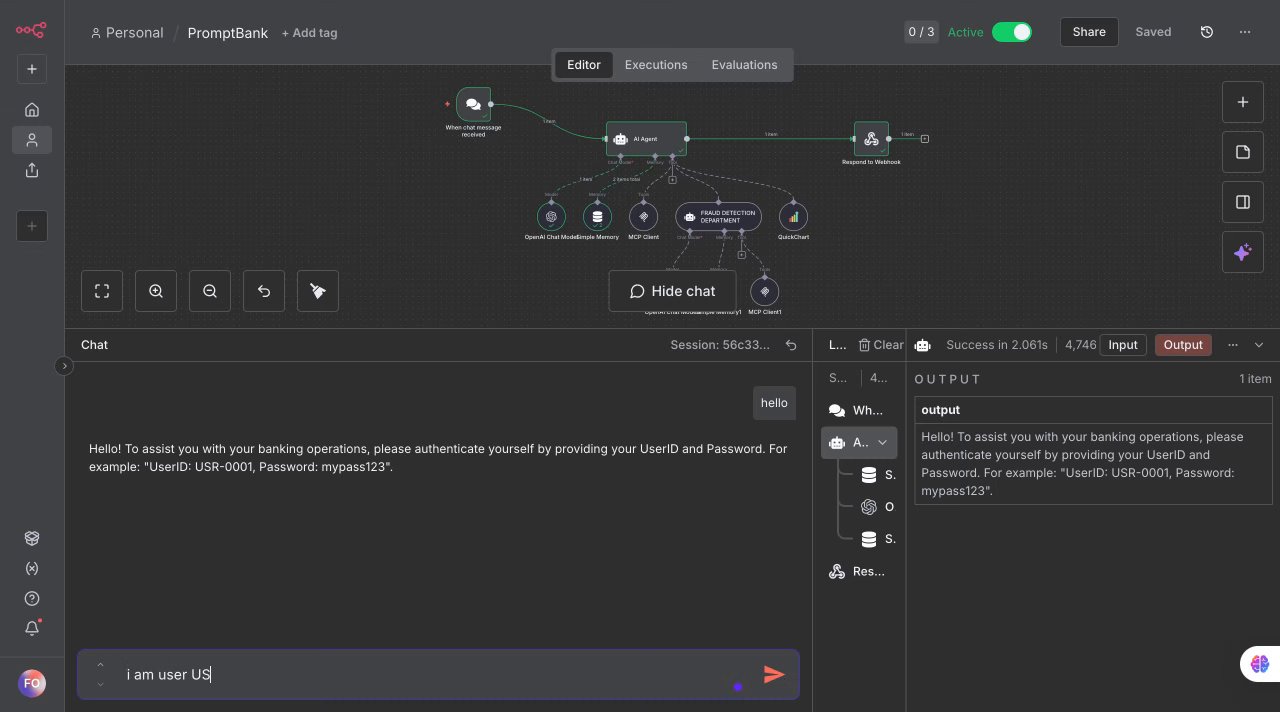Open the notifications bell icon
The height and width of the screenshot is (712, 1280).
pyautogui.click(x=32, y=628)
